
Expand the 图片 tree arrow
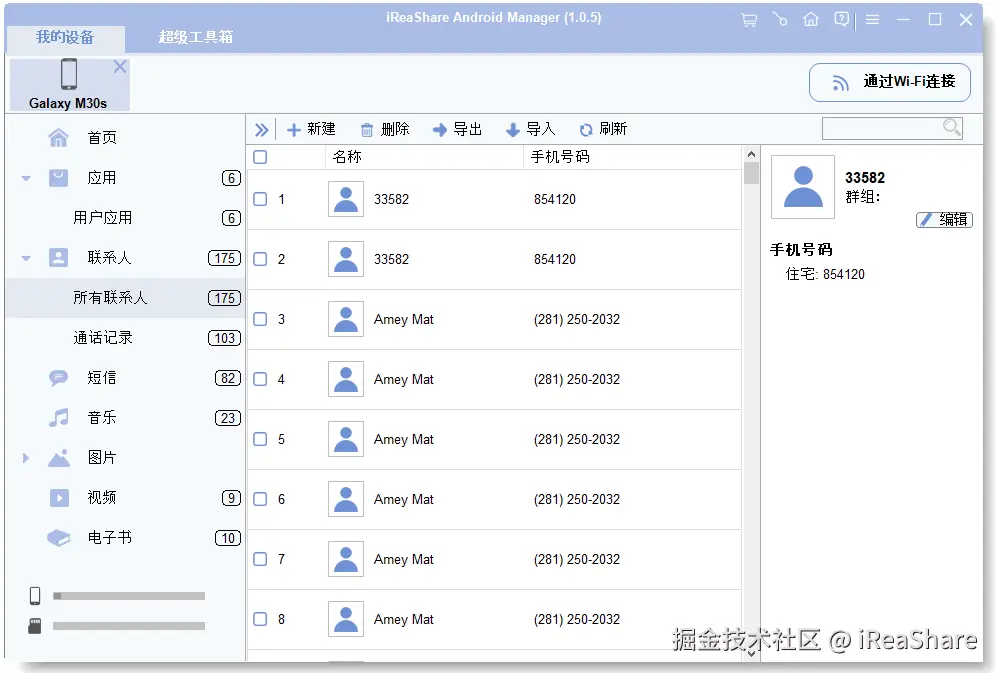26,458
